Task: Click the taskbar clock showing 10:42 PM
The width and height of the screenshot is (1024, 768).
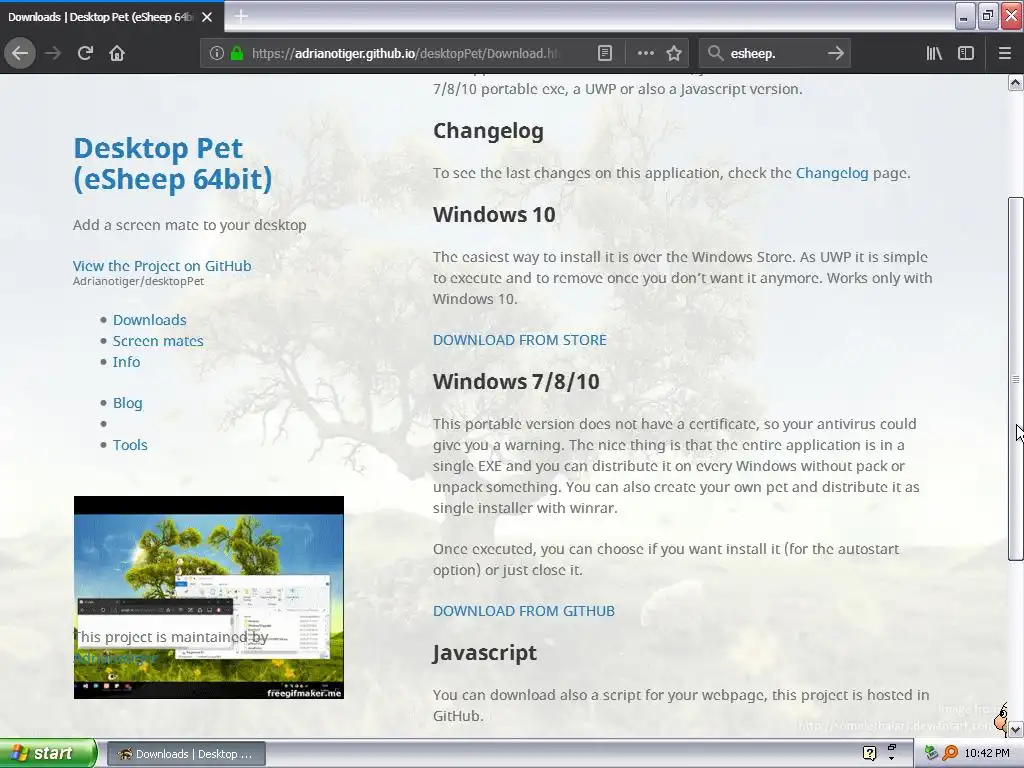Action: 987,754
